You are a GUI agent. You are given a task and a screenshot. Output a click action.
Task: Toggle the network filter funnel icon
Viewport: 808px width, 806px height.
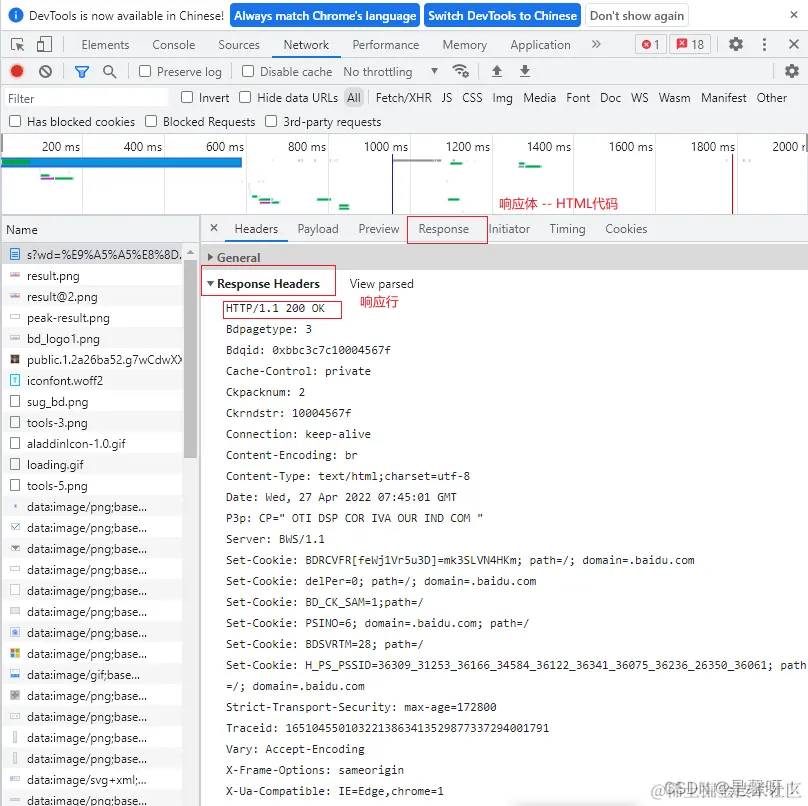tap(81, 72)
